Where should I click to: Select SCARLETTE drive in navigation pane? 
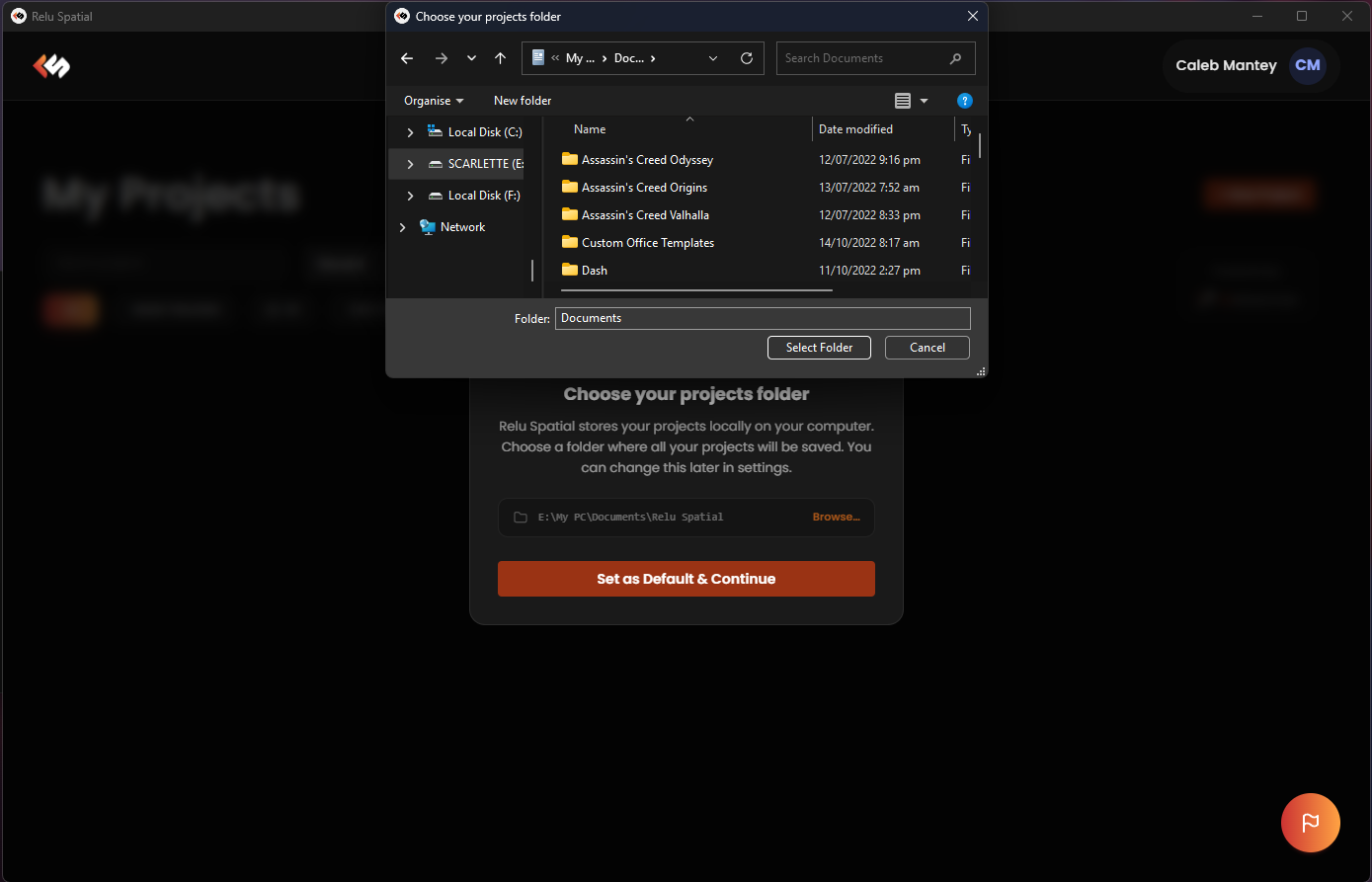(476, 164)
